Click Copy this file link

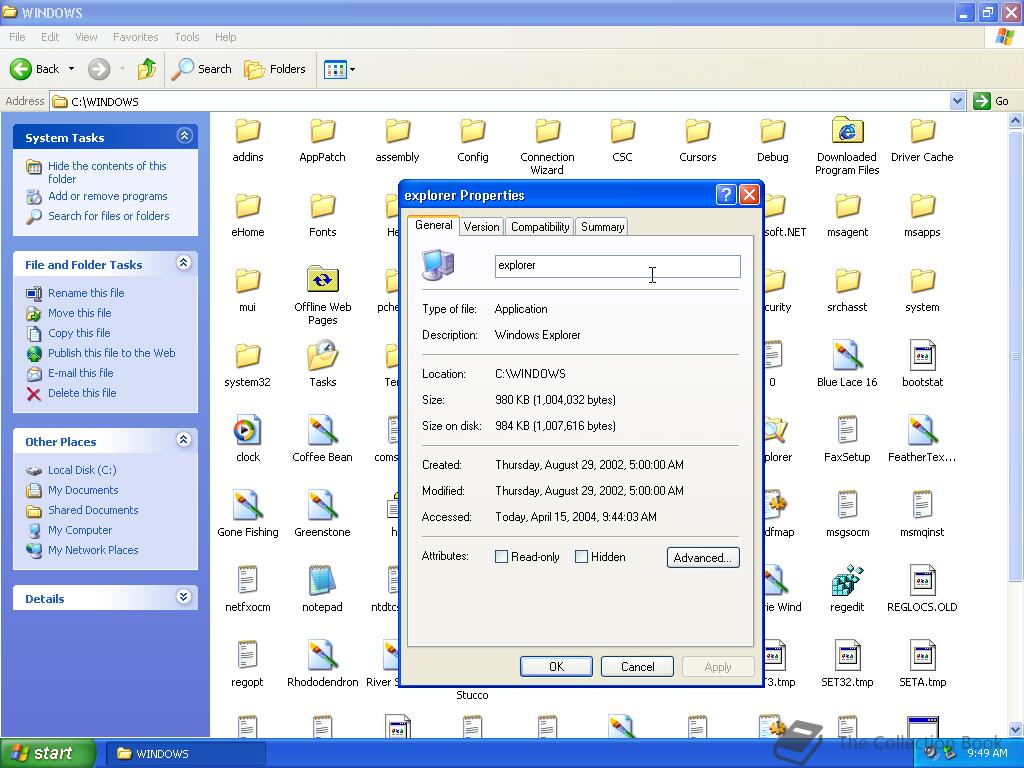tap(79, 333)
